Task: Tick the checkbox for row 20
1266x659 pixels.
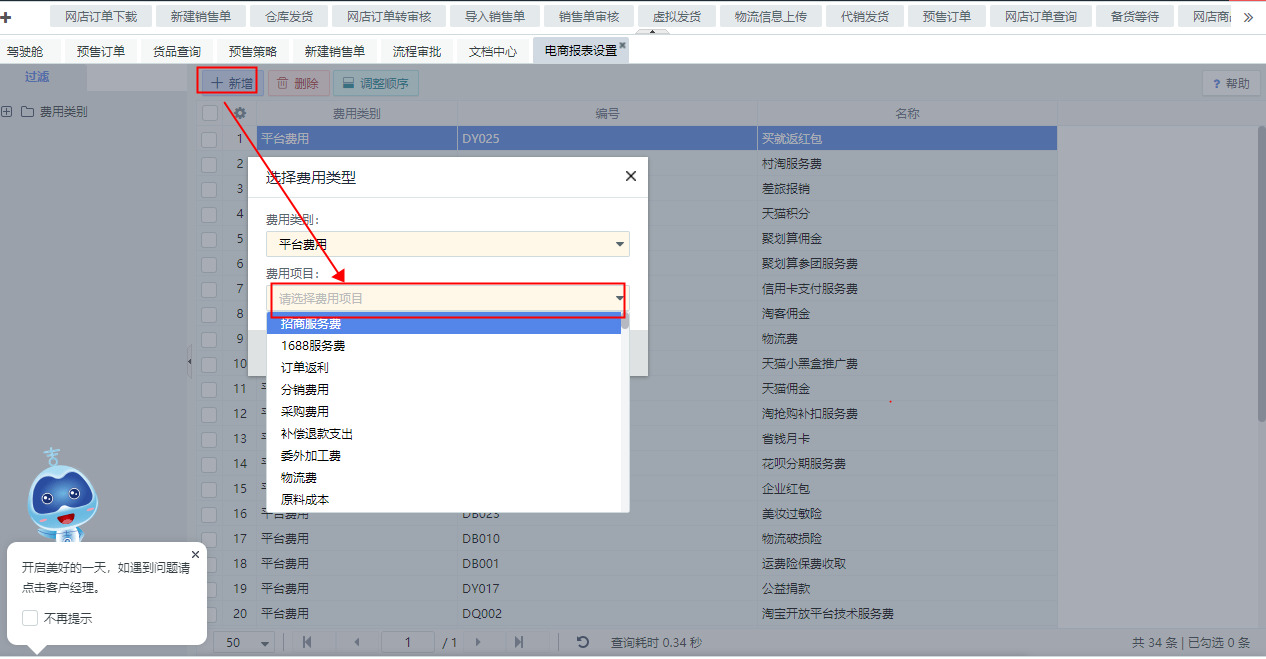Action: click(x=209, y=613)
